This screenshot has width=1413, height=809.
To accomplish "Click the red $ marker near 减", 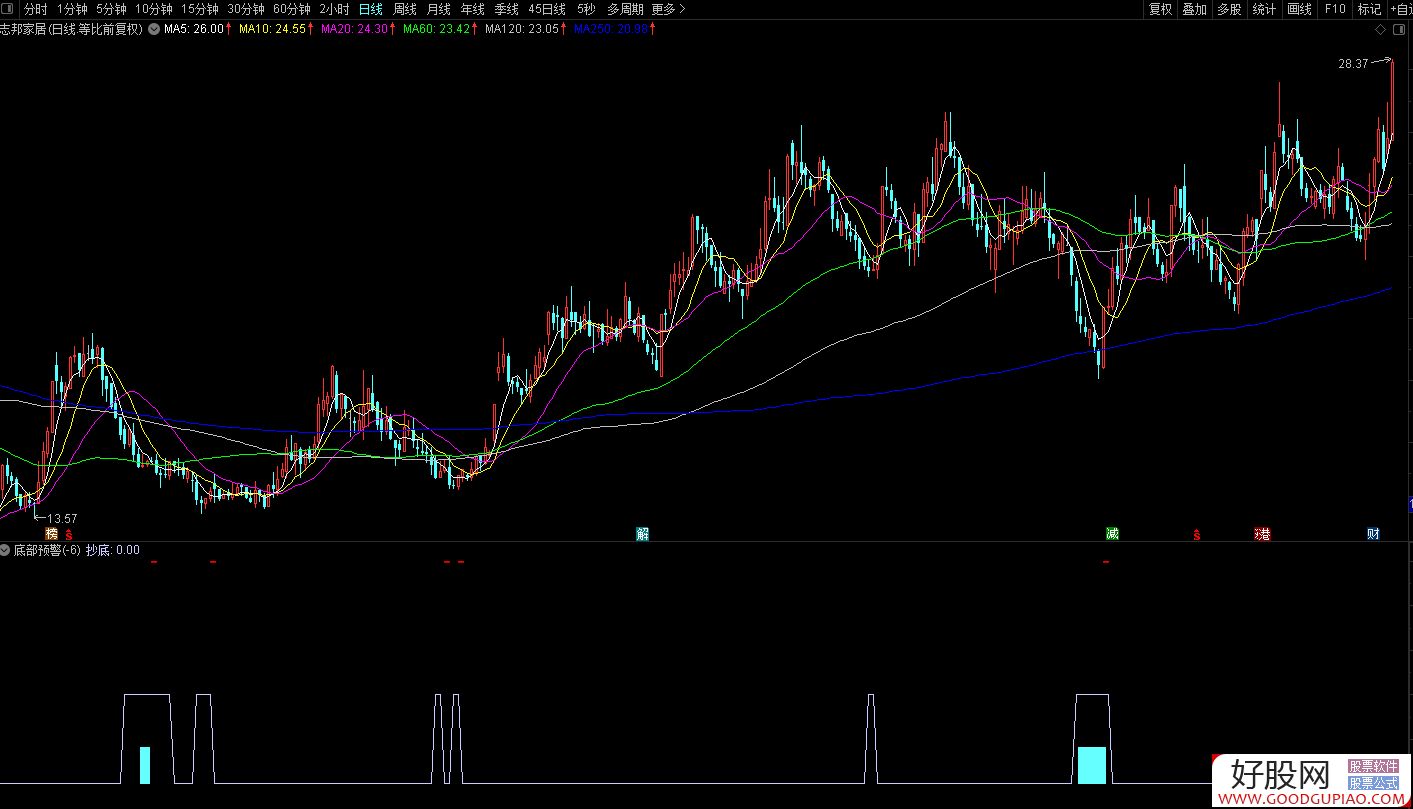I will coord(1196,535).
